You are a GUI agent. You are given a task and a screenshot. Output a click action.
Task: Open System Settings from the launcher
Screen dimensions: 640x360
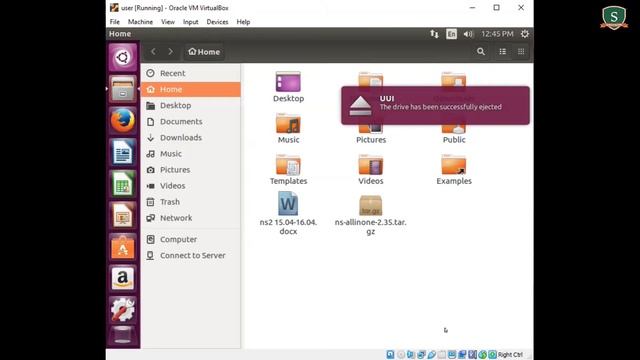(x=123, y=310)
